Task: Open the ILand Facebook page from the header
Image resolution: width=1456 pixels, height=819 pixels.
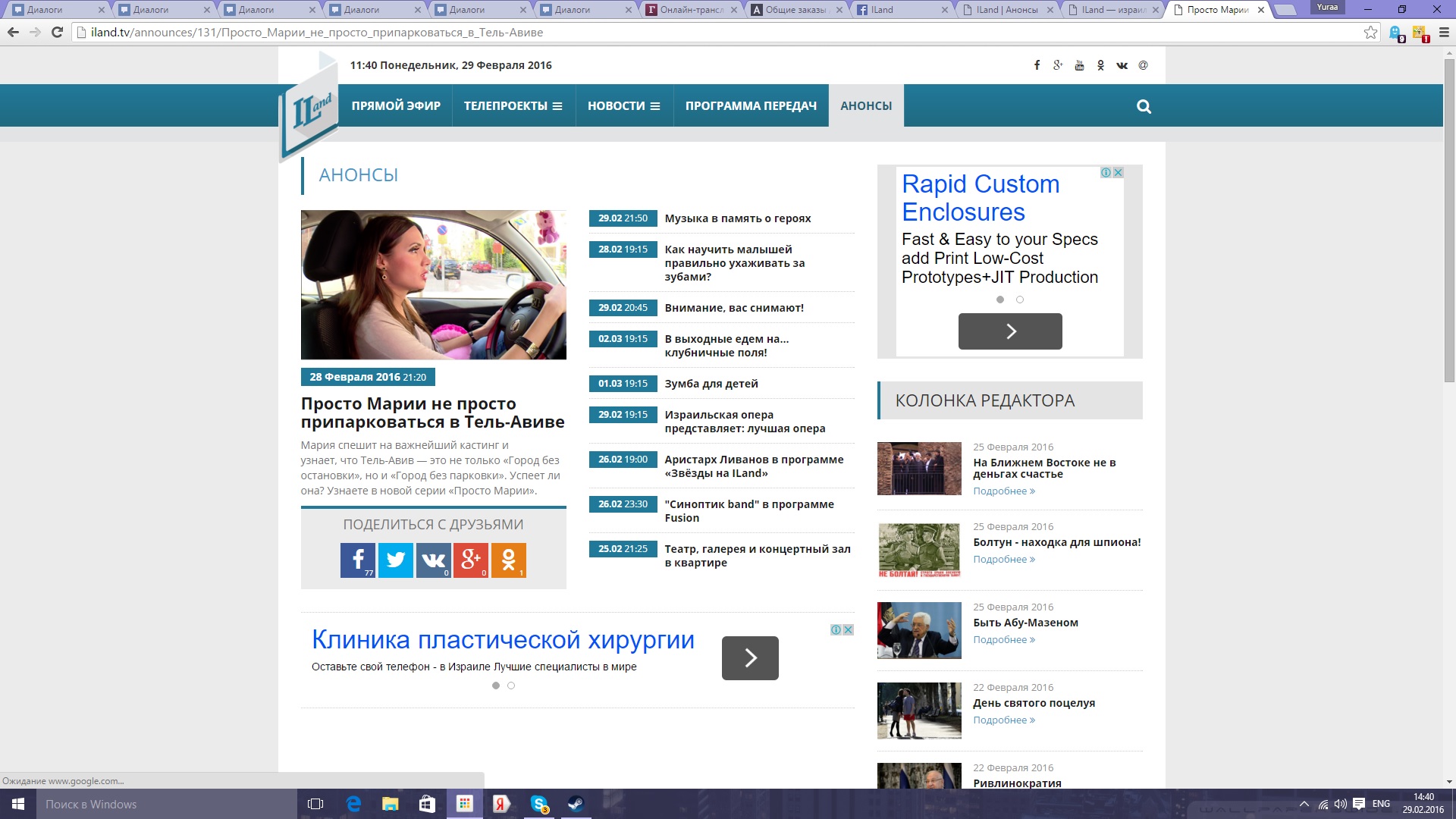Action: pyautogui.click(x=1037, y=65)
